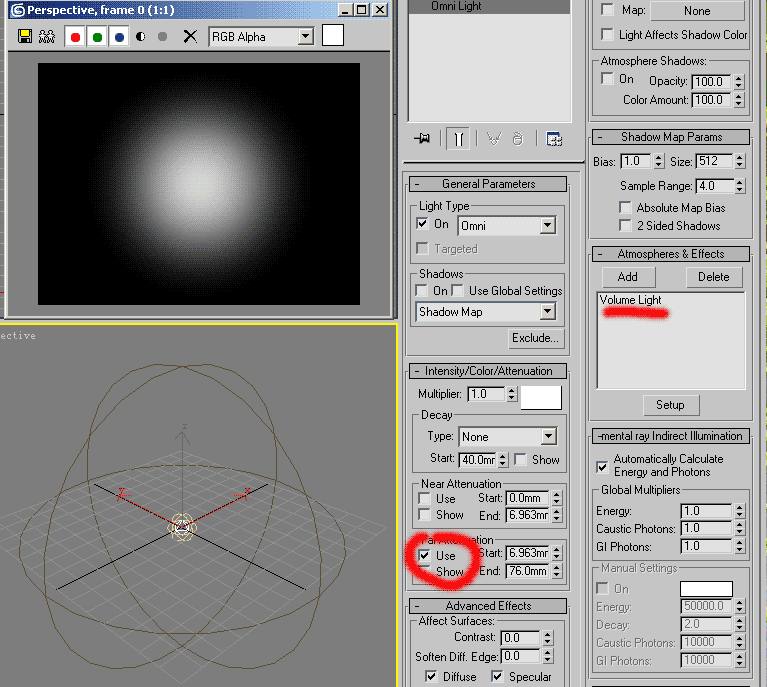The height and width of the screenshot is (687, 767).
Task: Pin the modifier stack
Action: pos(422,139)
